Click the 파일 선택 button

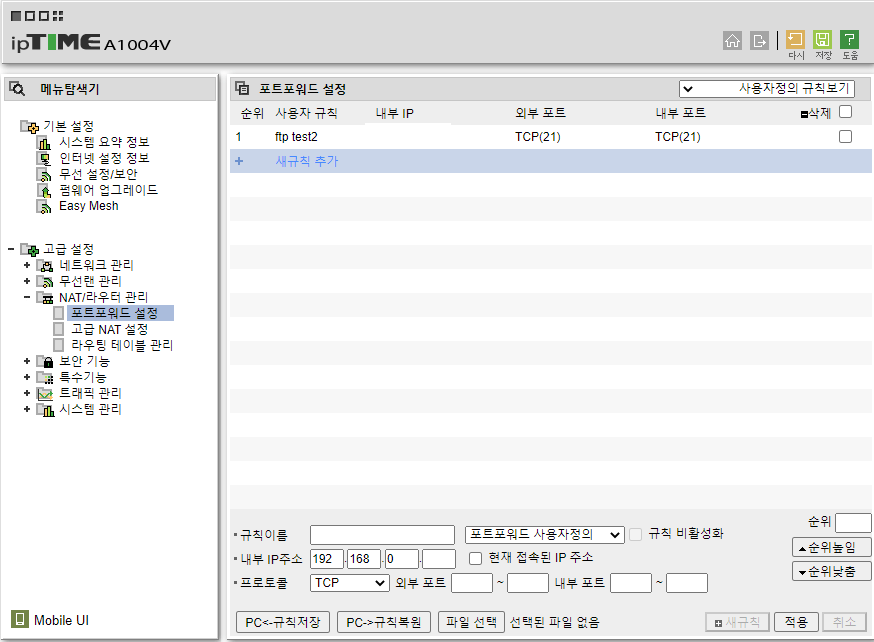point(472,622)
